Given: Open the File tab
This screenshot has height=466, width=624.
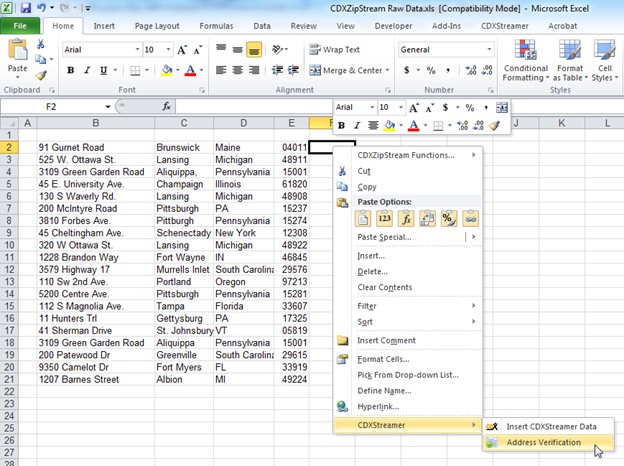Looking at the screenshot, I should [20, 26].
